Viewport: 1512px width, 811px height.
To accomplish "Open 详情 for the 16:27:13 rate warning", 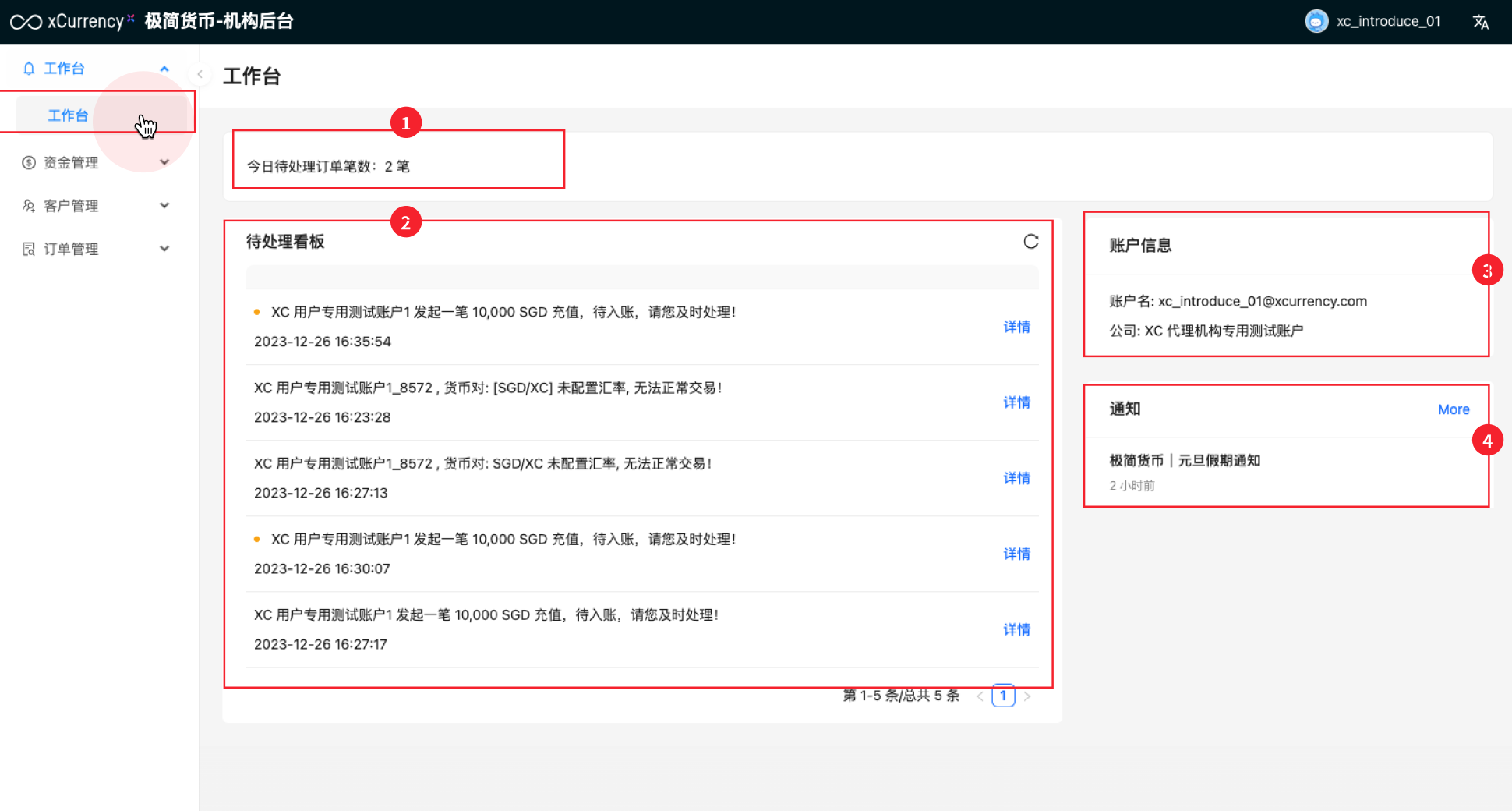I will pos(1016,478).
